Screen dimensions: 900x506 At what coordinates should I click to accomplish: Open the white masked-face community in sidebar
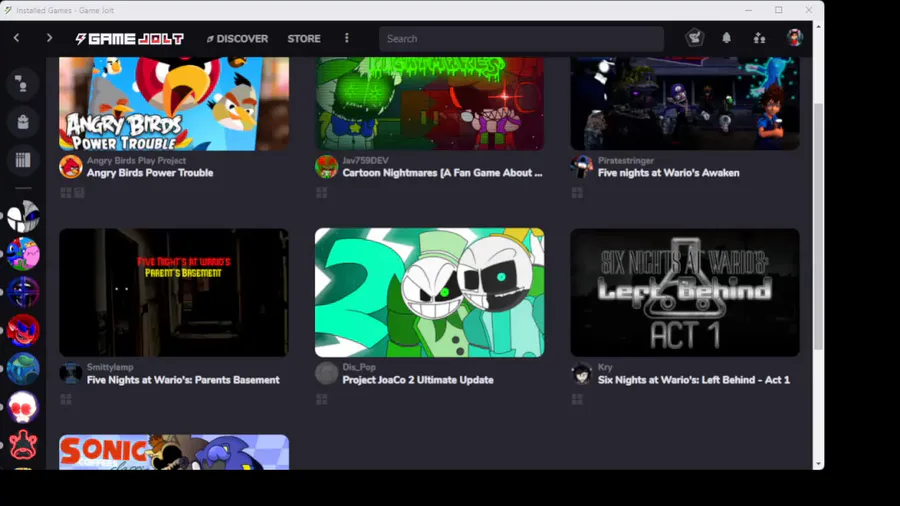(23, 216)
